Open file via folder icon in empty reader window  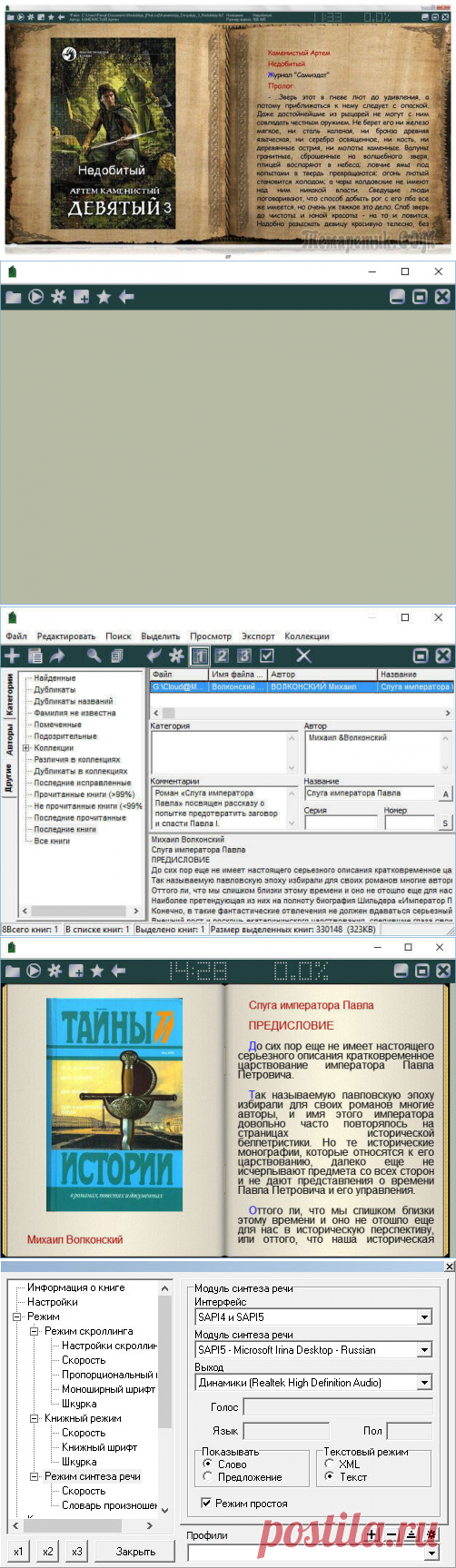click(x=13, y=296)
